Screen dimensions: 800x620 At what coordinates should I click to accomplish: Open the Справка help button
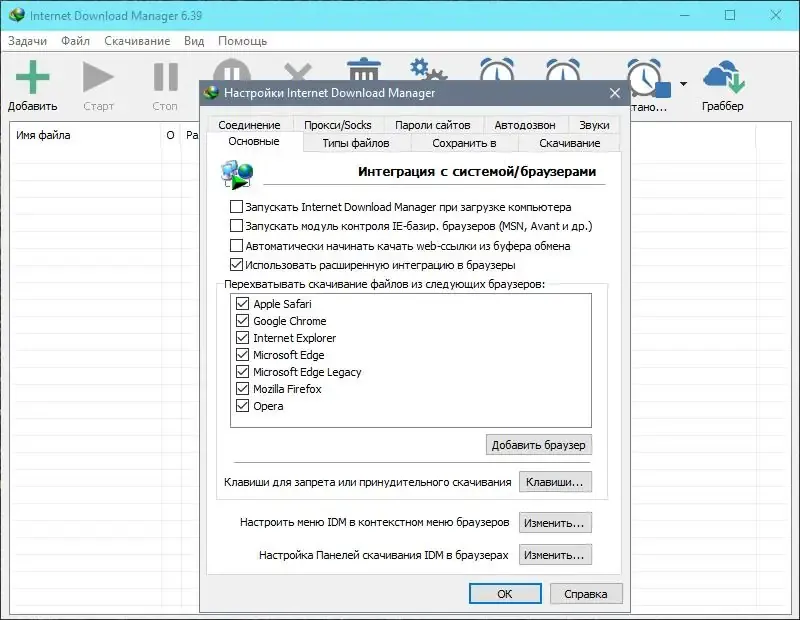click(x=585, y=593)
